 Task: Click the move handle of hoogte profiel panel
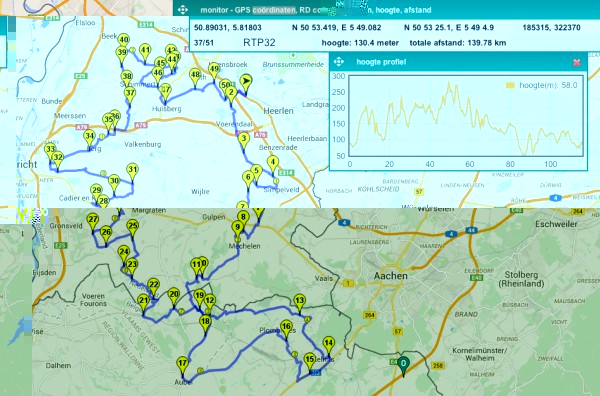coord(339,62)
